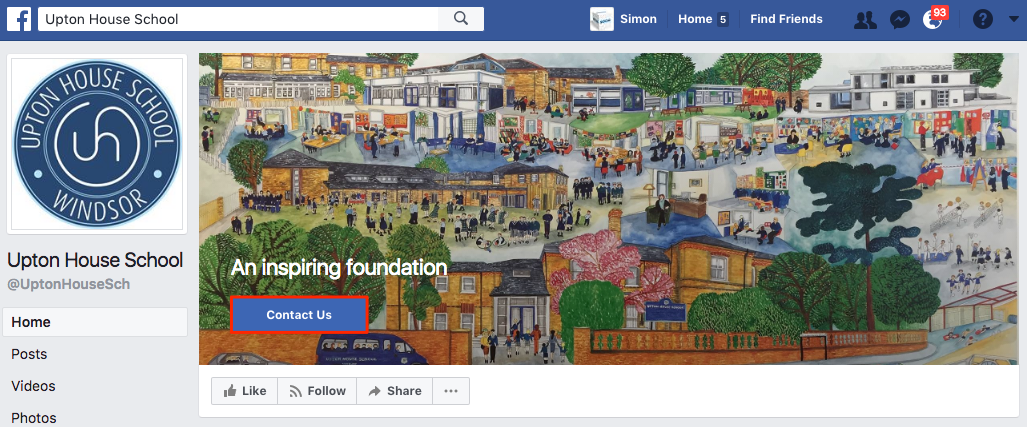1027x427 pixels.
Task: Open the Help question mark icon
Action: tap(982, 20)
